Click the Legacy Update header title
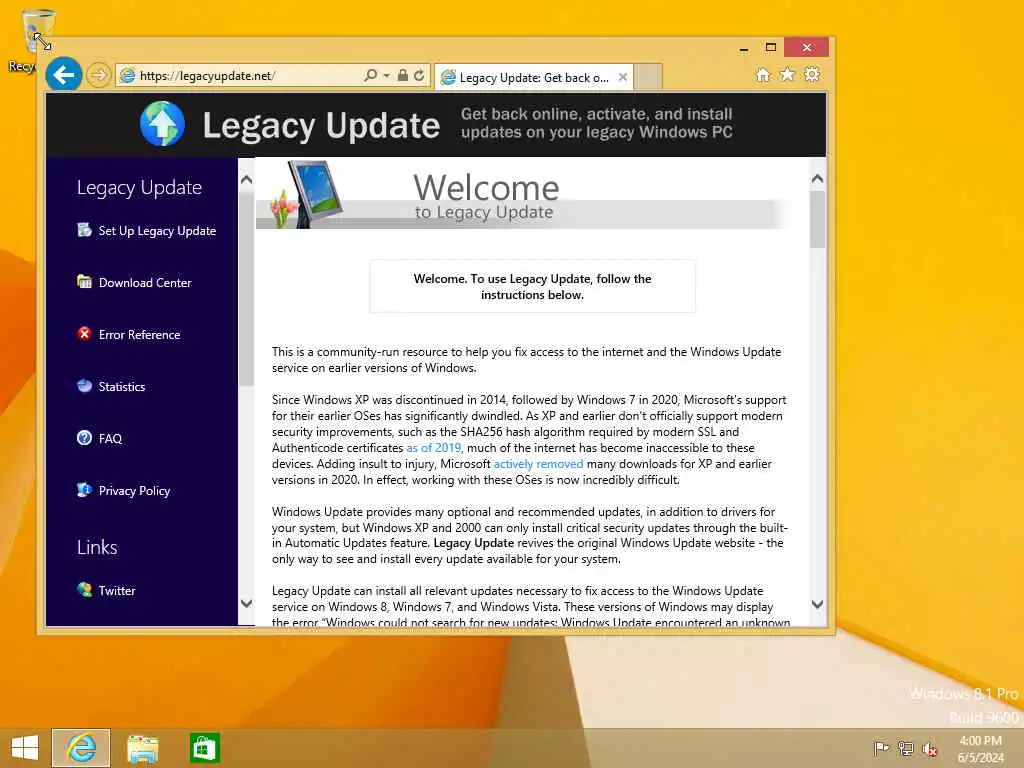The image size is (1024, 768). [321, 125]
